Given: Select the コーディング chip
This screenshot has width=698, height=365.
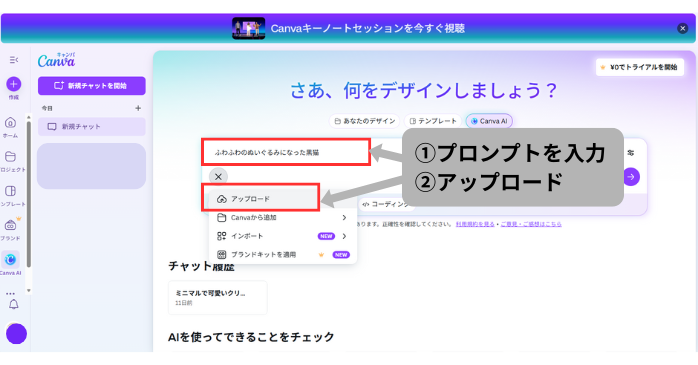Looking at the screenshot, I should click(386, 204).
